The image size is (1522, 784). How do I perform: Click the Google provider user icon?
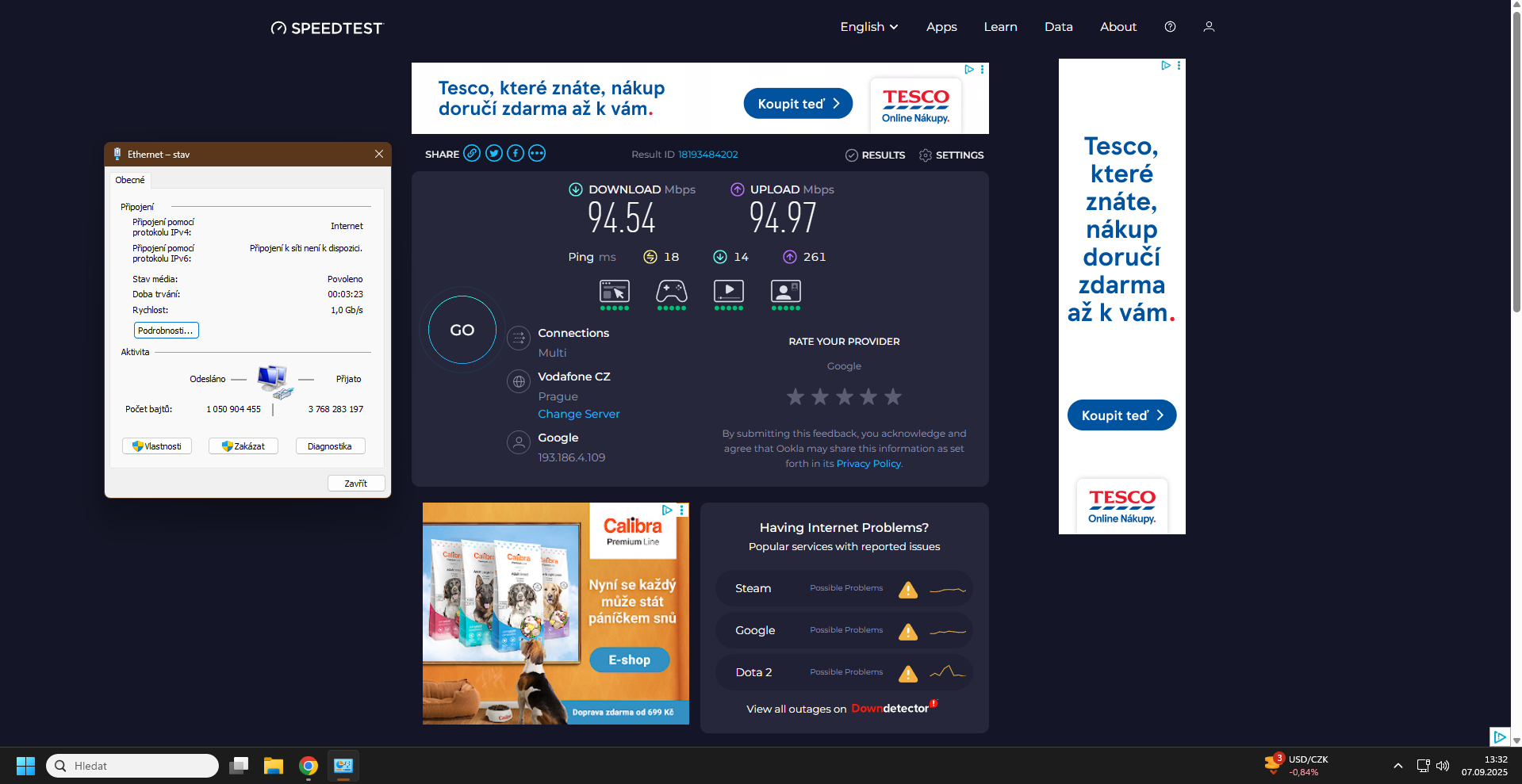[x=519, y=442]
